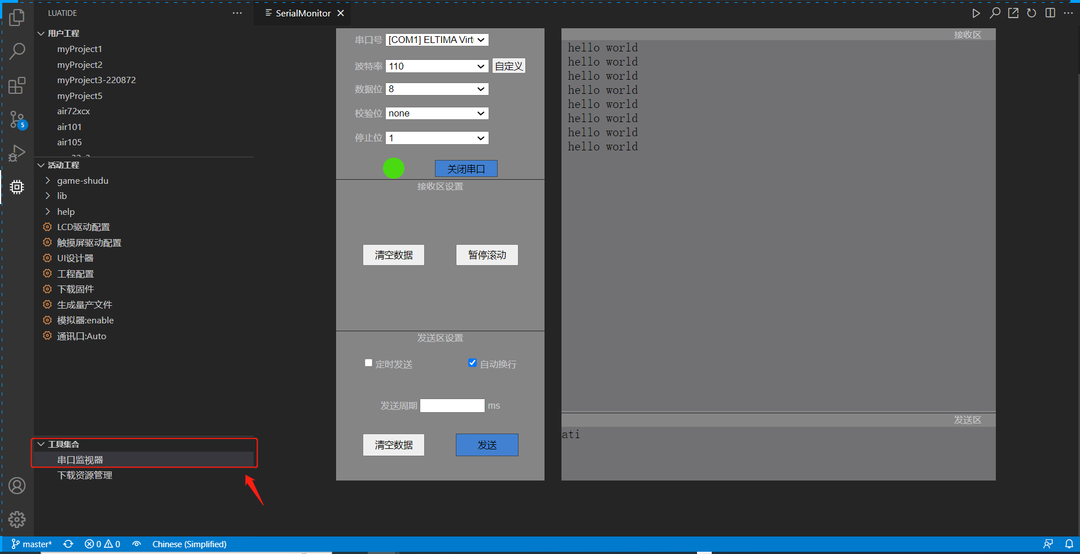Click the 关闭串口 button
The width and height of the screenshot is (1080, 554).
pos(466,169)
